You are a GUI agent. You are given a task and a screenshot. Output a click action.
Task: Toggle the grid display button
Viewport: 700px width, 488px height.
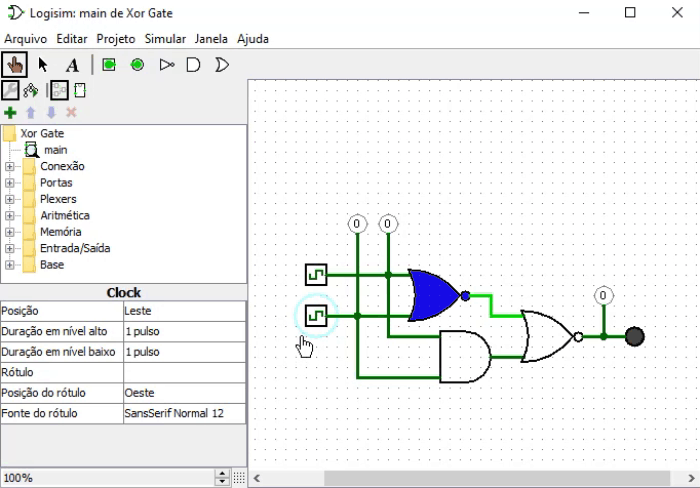click(239, 478)
